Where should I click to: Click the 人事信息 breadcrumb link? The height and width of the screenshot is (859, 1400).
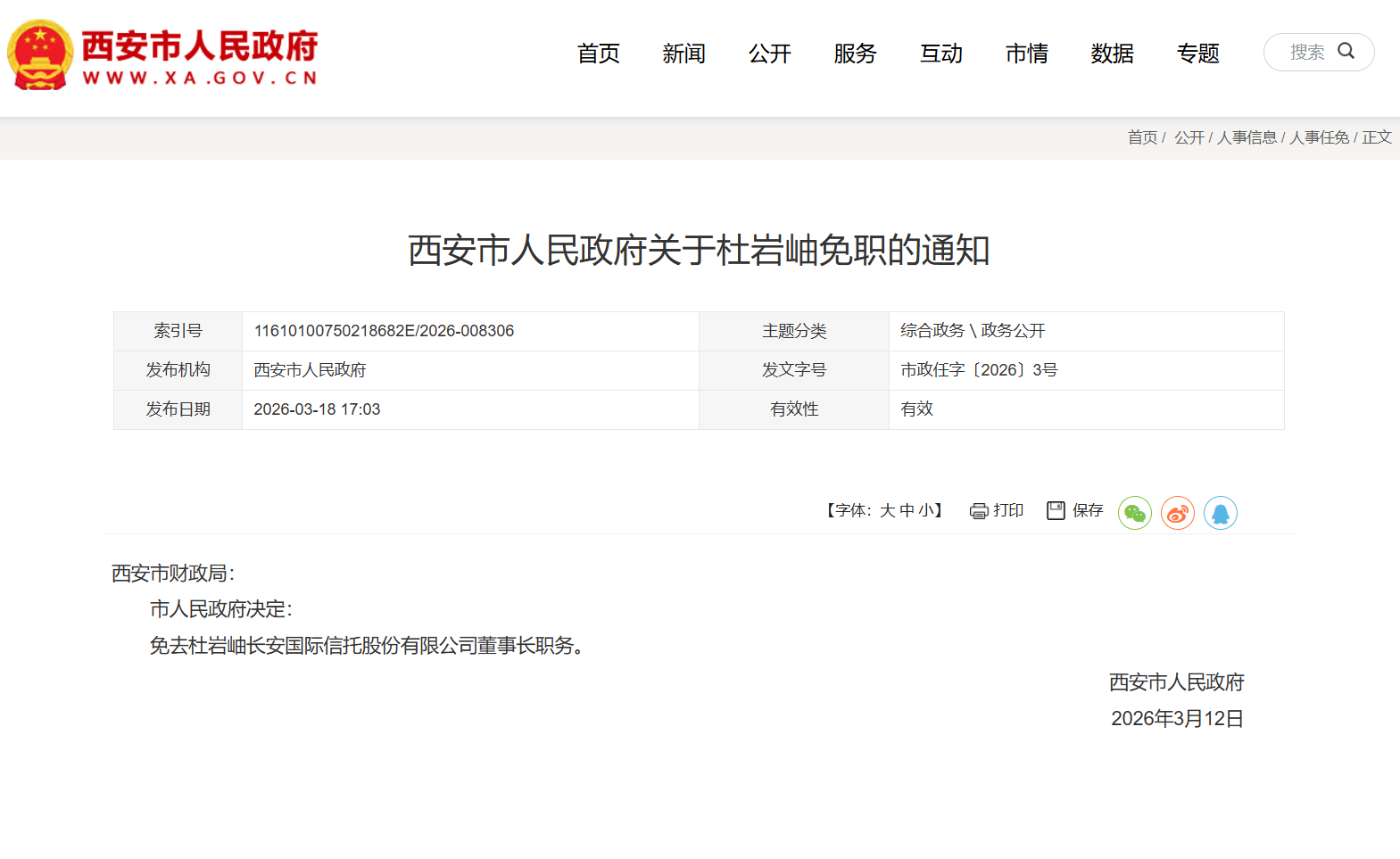coord(1247,137)
